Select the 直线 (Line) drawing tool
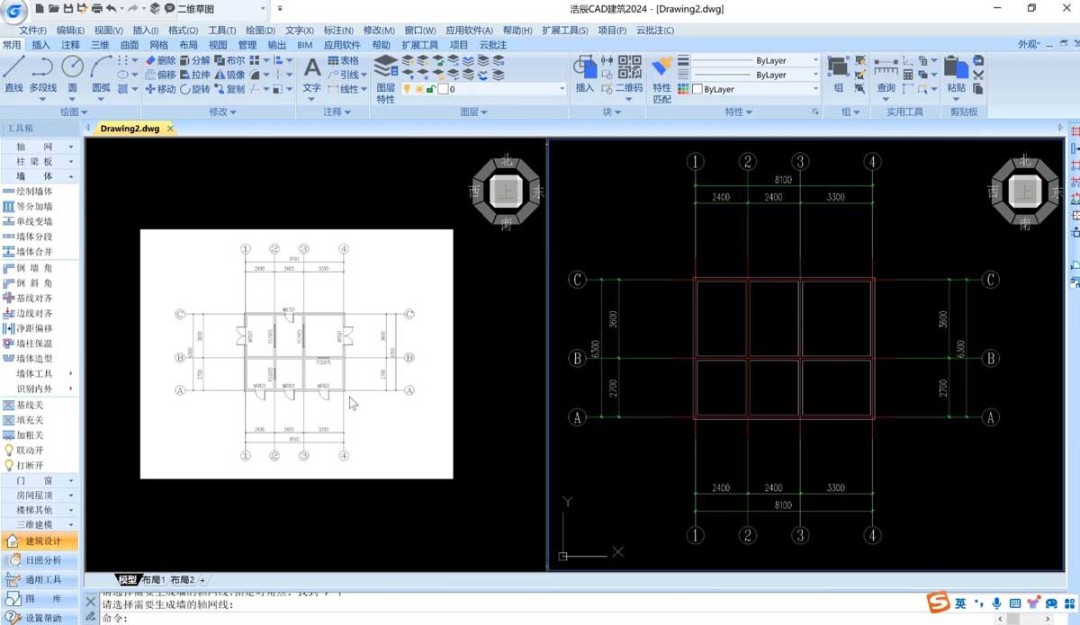This screenshot has width=1080, height=625. pyautogui.click(x=14, y=73)
